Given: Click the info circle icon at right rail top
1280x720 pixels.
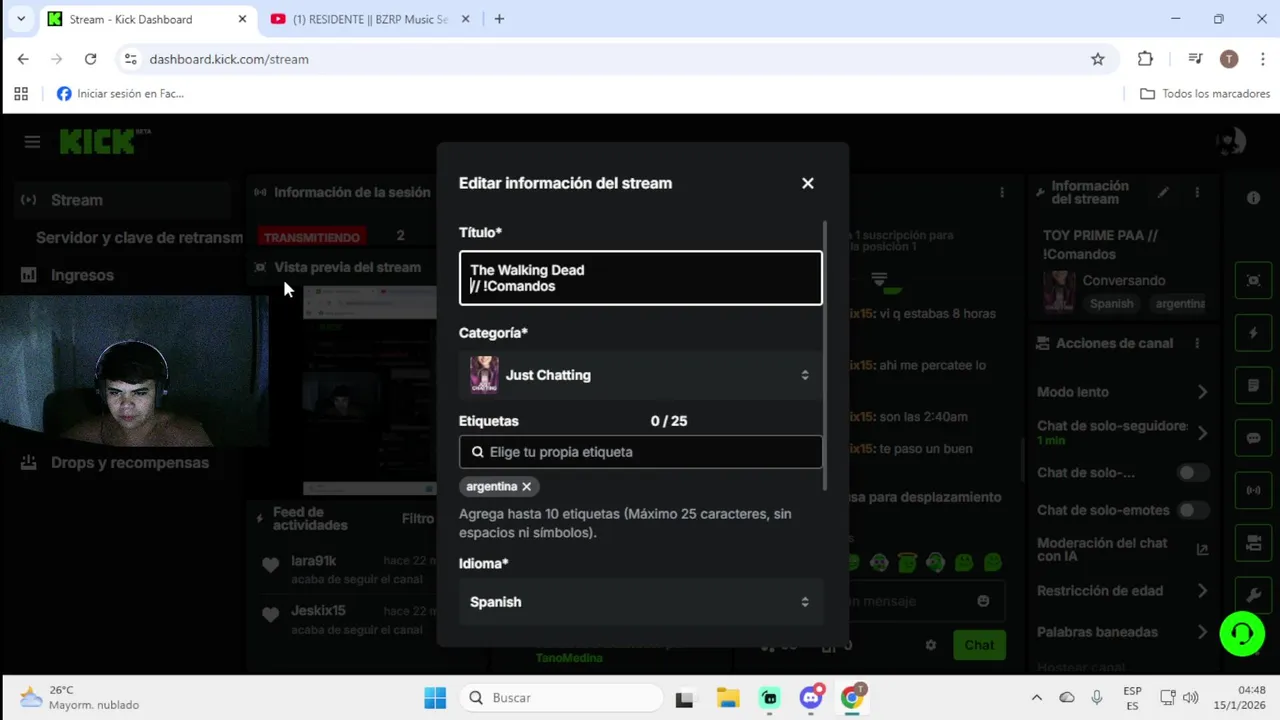Looking at the screenshot, I should [x=1253, y=198].
